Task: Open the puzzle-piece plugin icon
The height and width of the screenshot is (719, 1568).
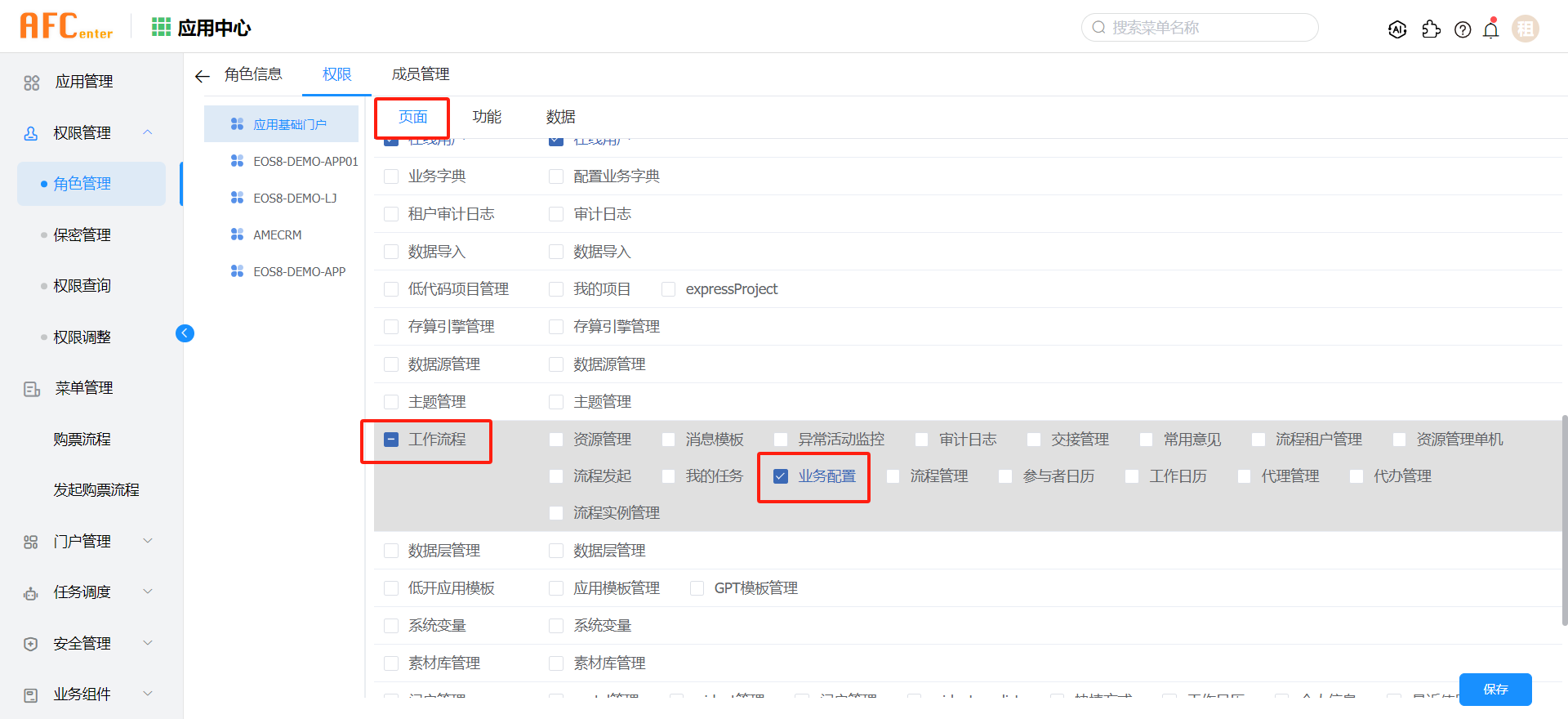Action: click(1431, 29)
